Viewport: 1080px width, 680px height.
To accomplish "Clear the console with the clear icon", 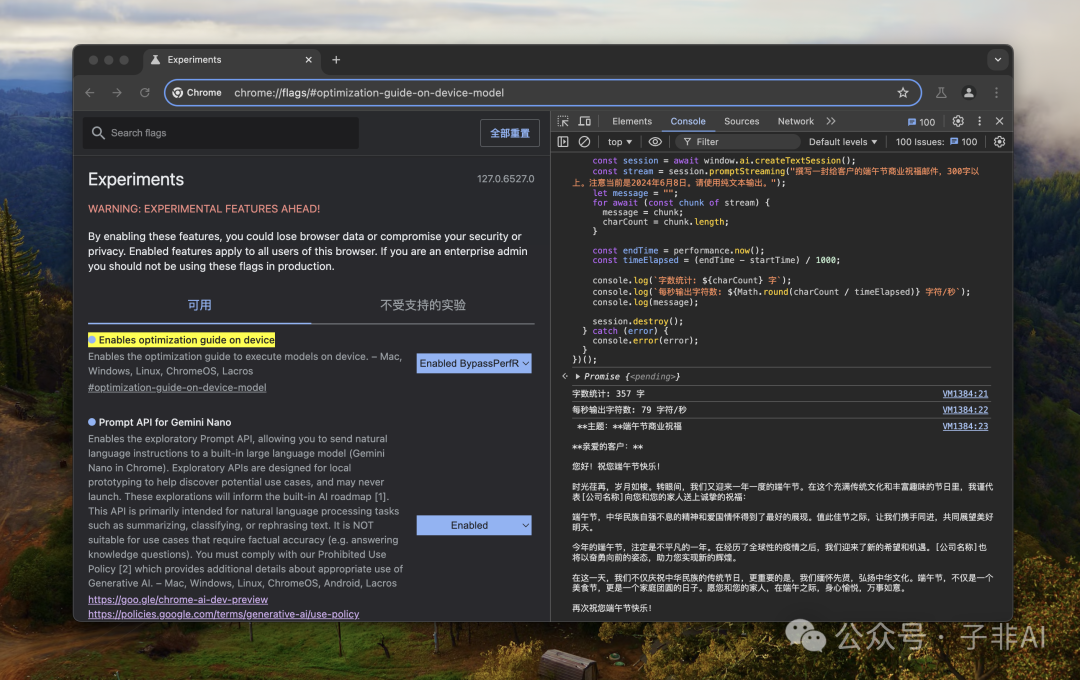I will (584, 142).
